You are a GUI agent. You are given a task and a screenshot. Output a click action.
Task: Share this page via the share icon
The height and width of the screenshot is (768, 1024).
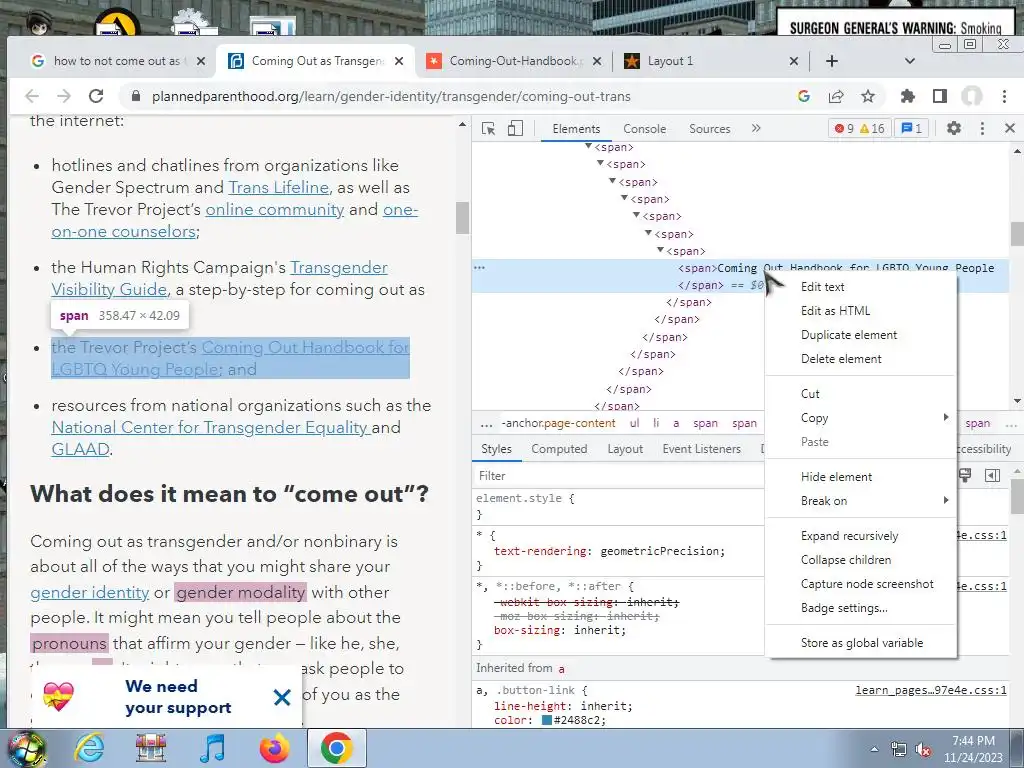click(x=836, y=96)
